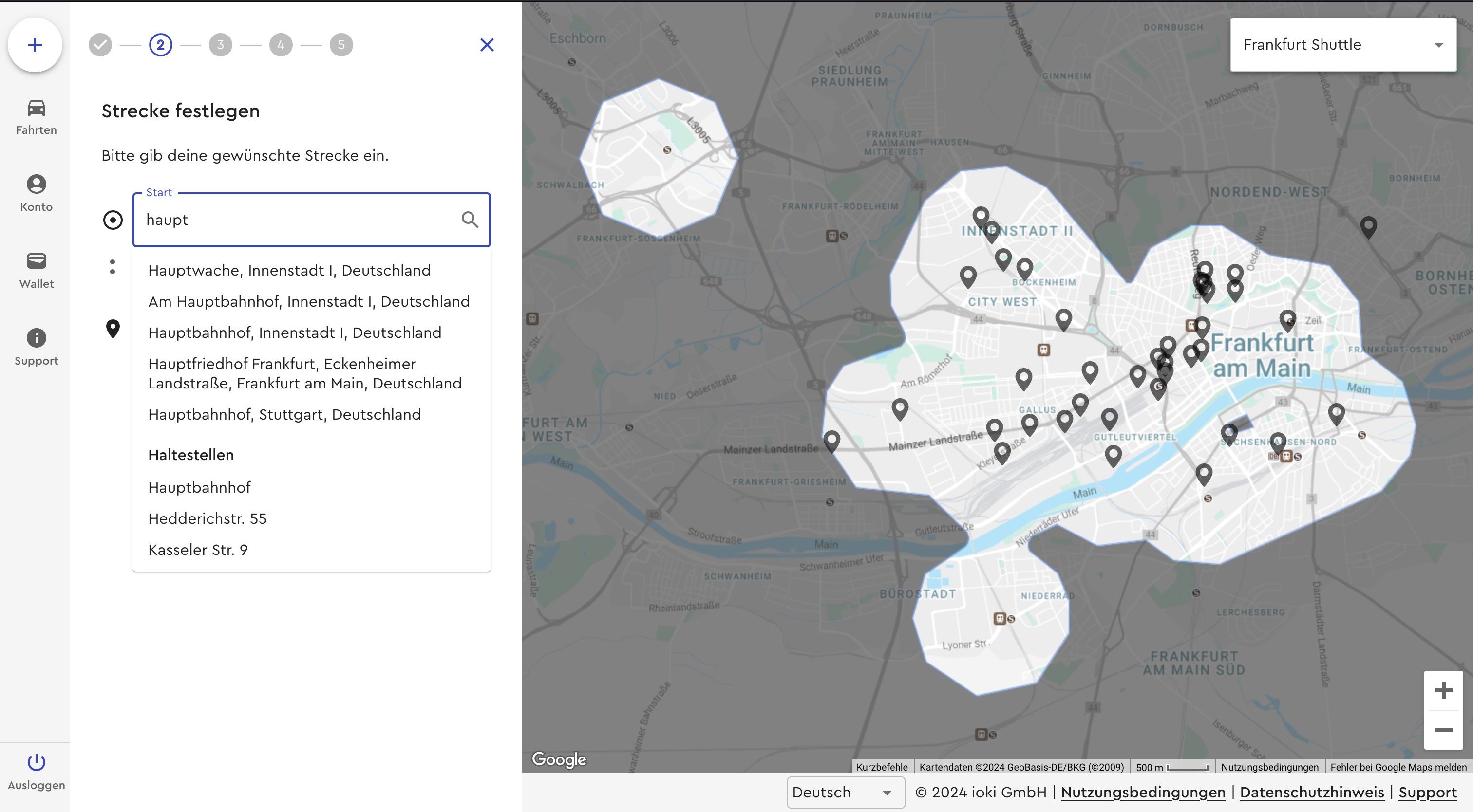Viewport: 1473px width, 812px height.
Task: Select Hedderichstr. 55 stop
Action: pos(312,518)
